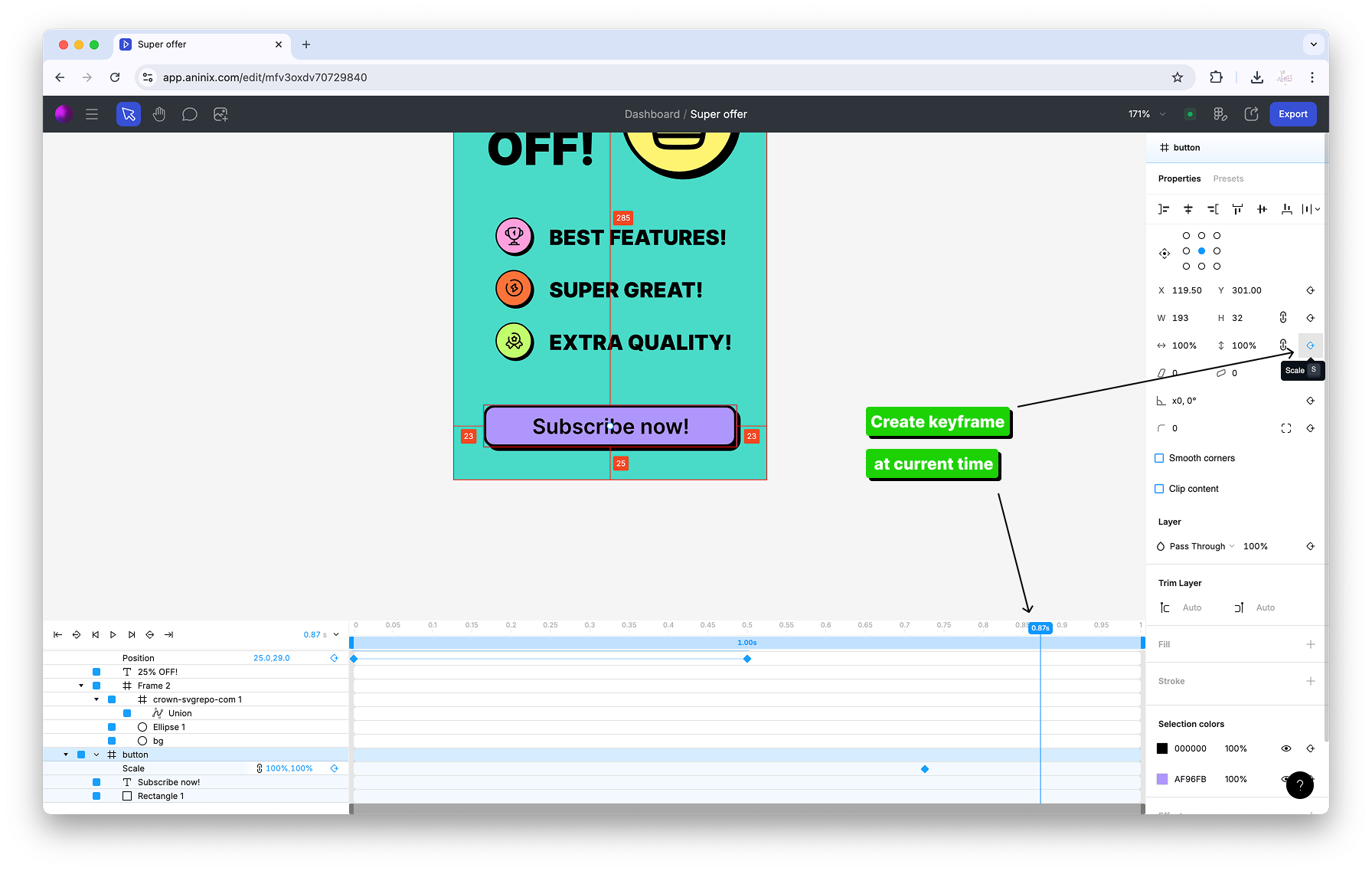Viewport: 1372px width, 871px height.
Task: Enable Smooth corners checkbox
Action: (1159, 458)
